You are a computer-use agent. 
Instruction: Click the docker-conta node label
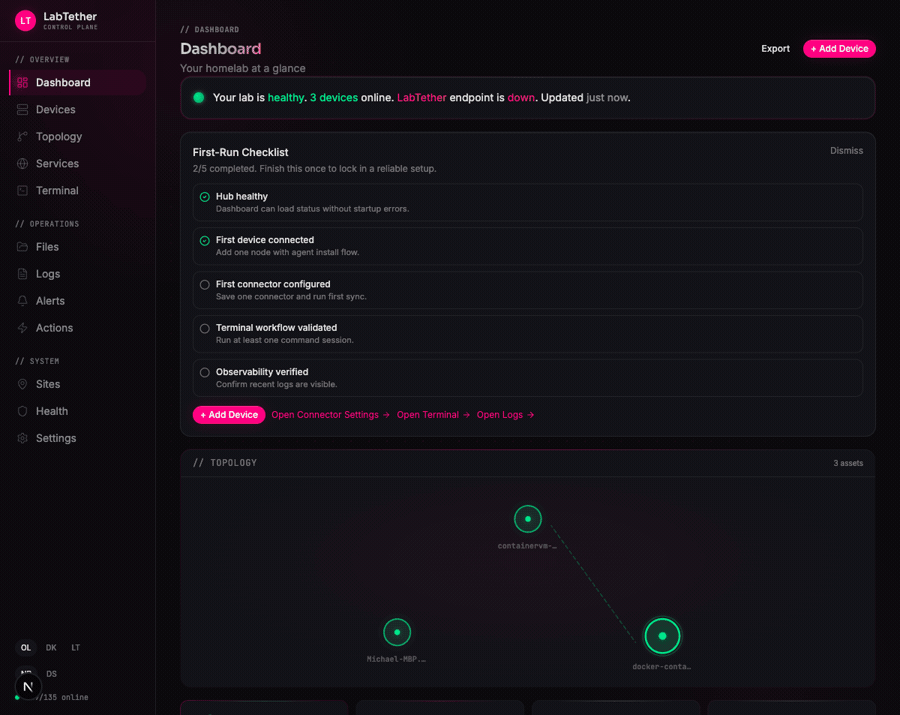coord(661,666)
